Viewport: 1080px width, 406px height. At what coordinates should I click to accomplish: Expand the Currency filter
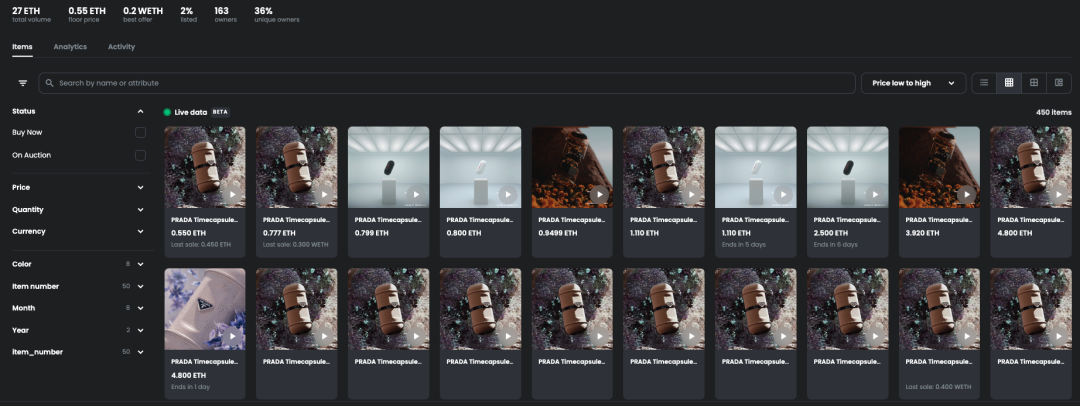coord(140,231)
